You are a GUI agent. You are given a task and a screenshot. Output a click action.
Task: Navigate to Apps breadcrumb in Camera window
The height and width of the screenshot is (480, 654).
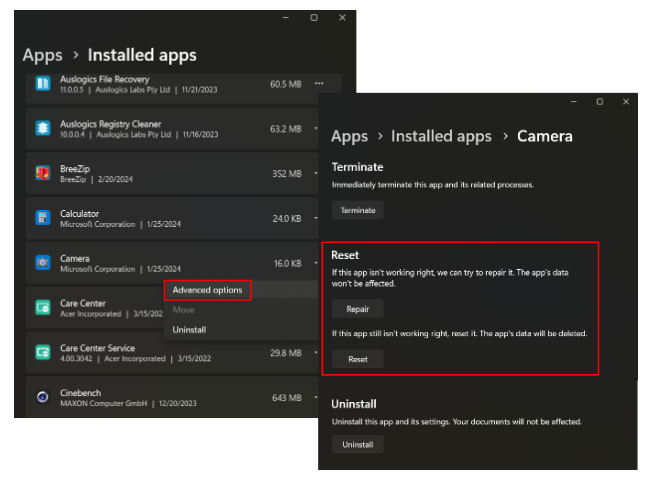(x=349, y=136)
